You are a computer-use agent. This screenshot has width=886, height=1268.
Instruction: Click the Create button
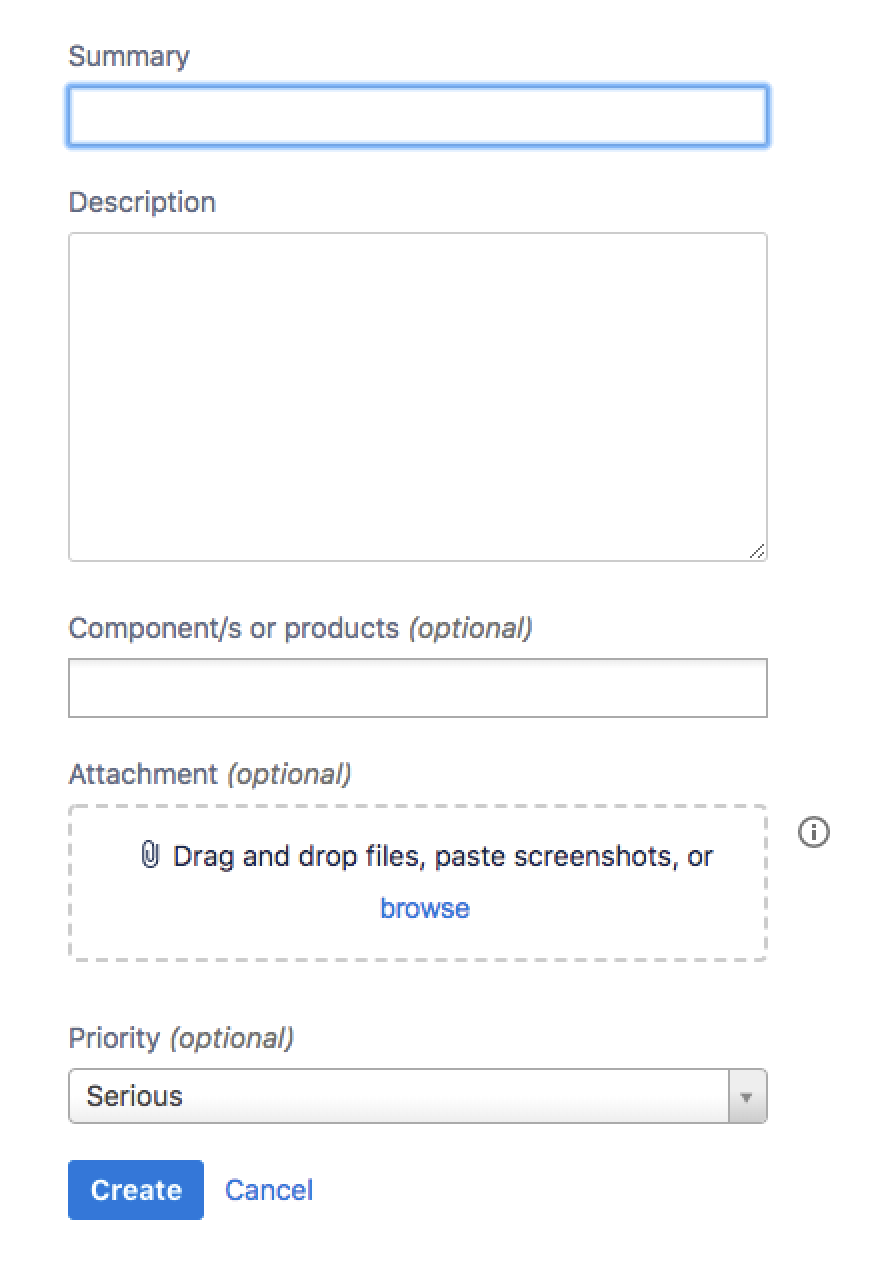[x=136, y=1190]
